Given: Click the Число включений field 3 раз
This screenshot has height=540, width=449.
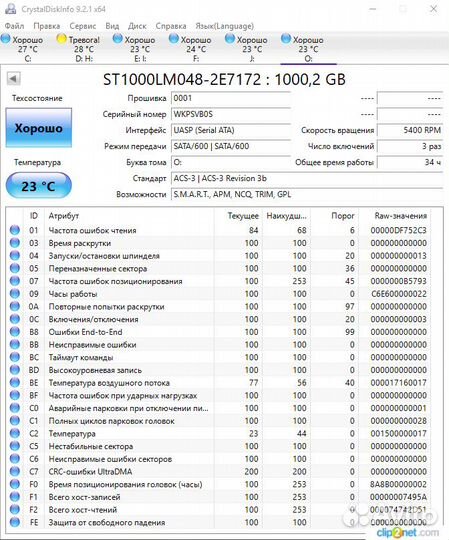Looking at the screenshot, I should pos(410,146).
